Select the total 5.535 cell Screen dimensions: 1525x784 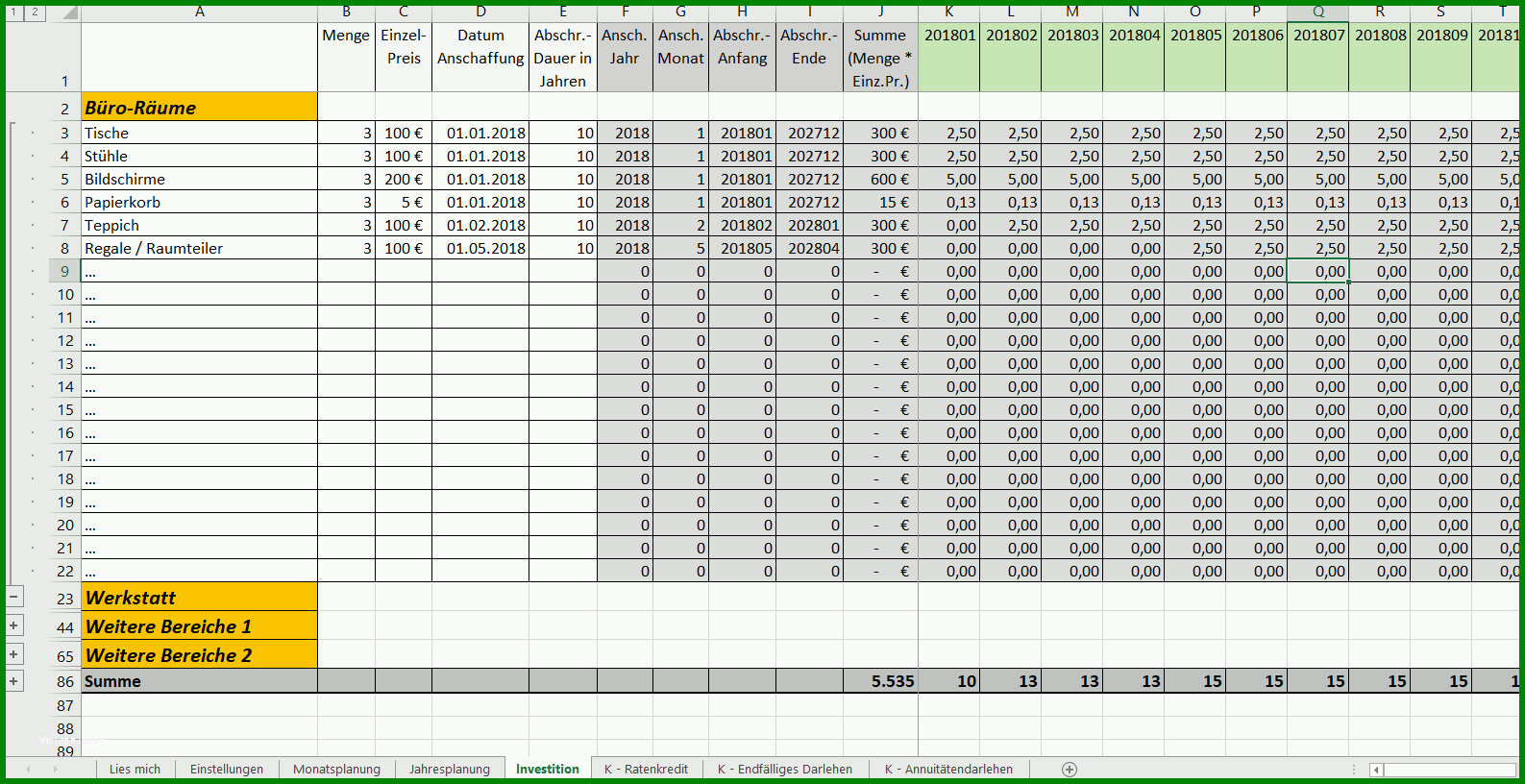tap(880, 681)
